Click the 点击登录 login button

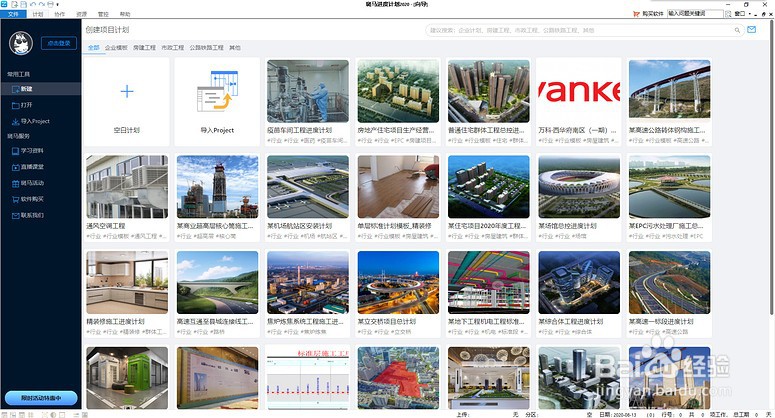(59, 43)
